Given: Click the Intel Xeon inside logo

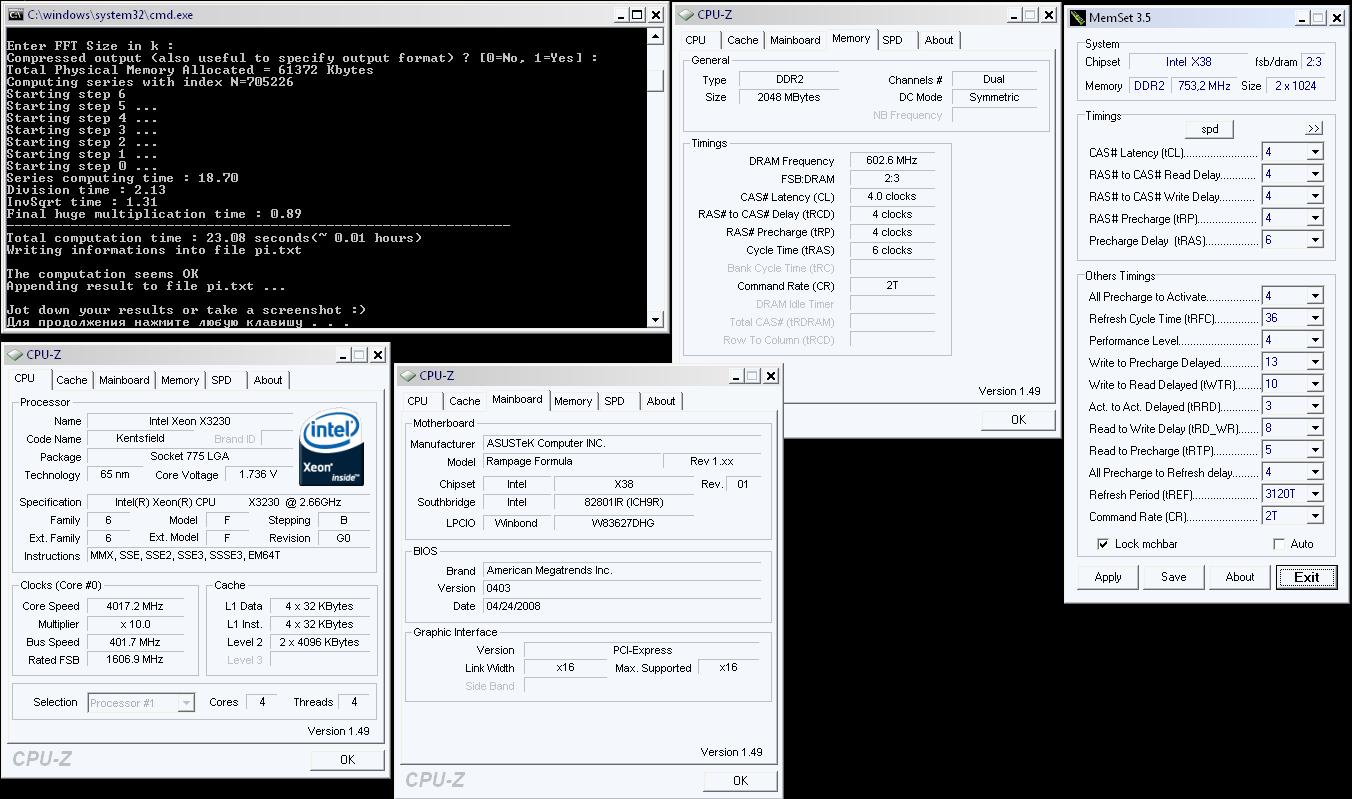Looking at the screenshot, I should [330, 447].
